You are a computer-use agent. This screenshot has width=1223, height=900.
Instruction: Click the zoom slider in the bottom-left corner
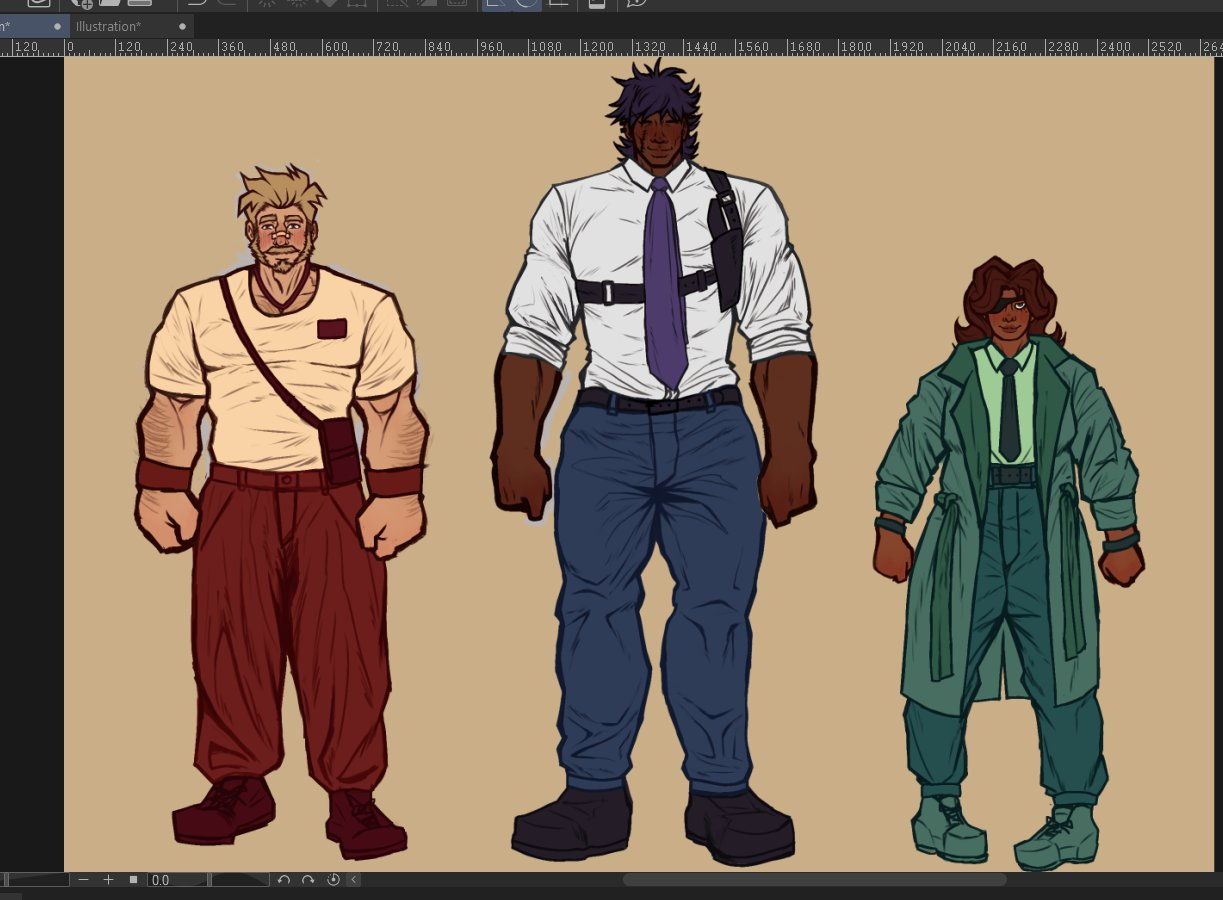(x=36, y=880)
